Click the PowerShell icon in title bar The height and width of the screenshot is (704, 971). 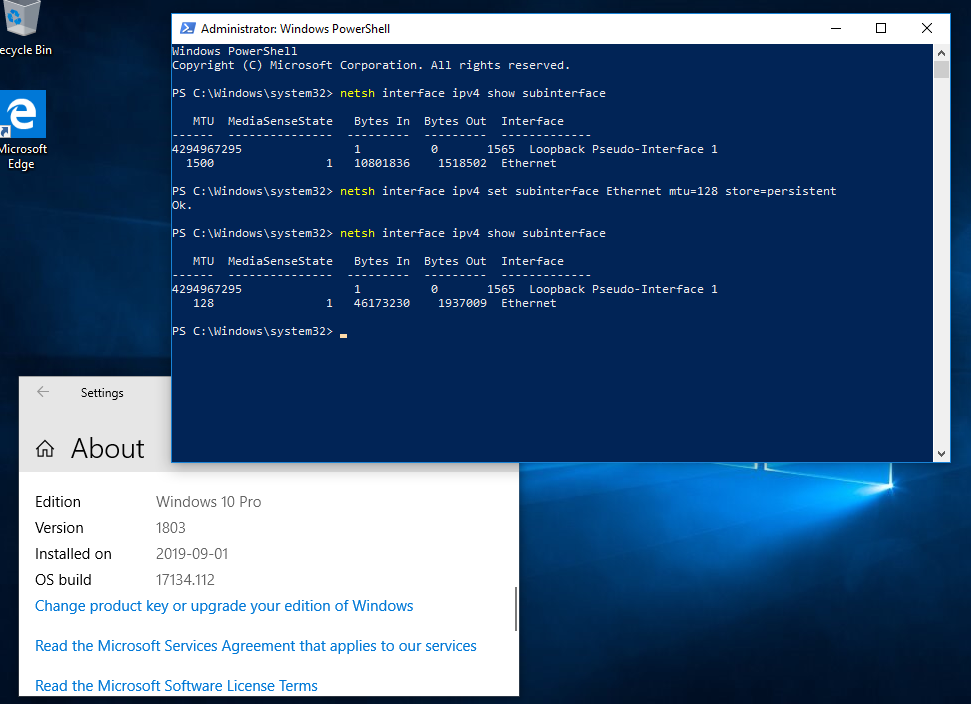coord(187,28)
